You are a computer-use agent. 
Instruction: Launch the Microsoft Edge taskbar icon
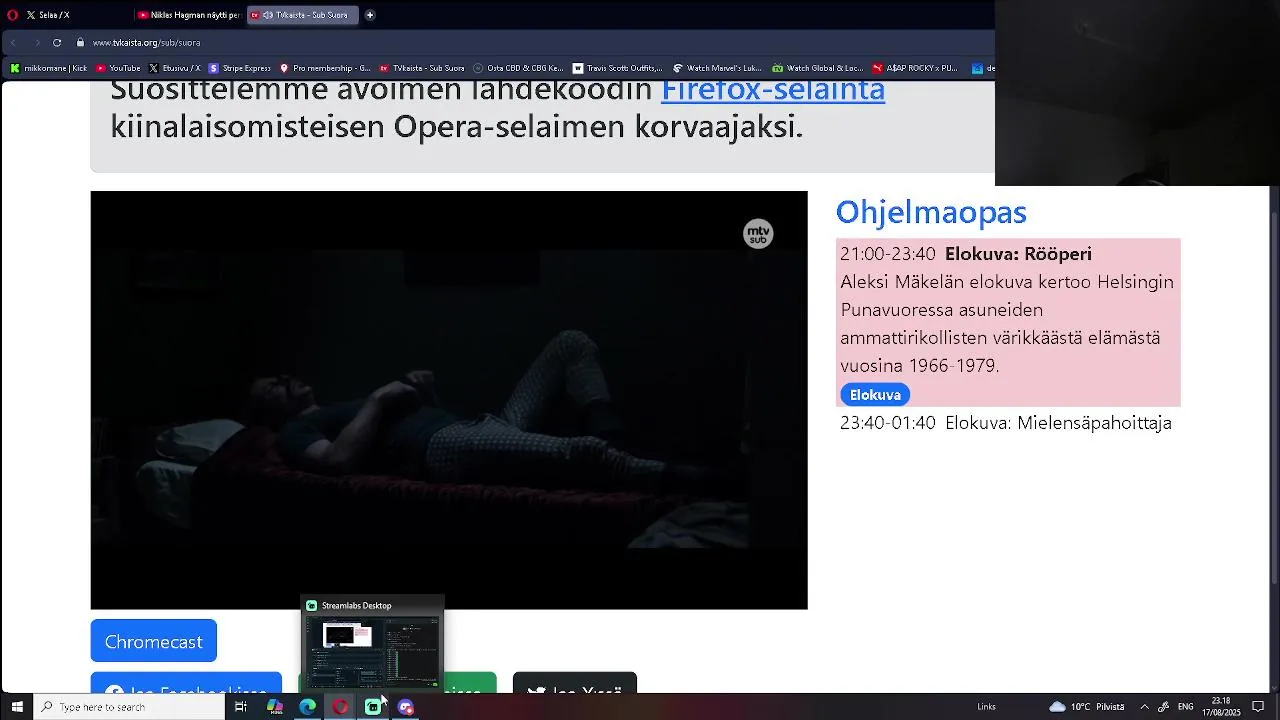tap(308, 707)
